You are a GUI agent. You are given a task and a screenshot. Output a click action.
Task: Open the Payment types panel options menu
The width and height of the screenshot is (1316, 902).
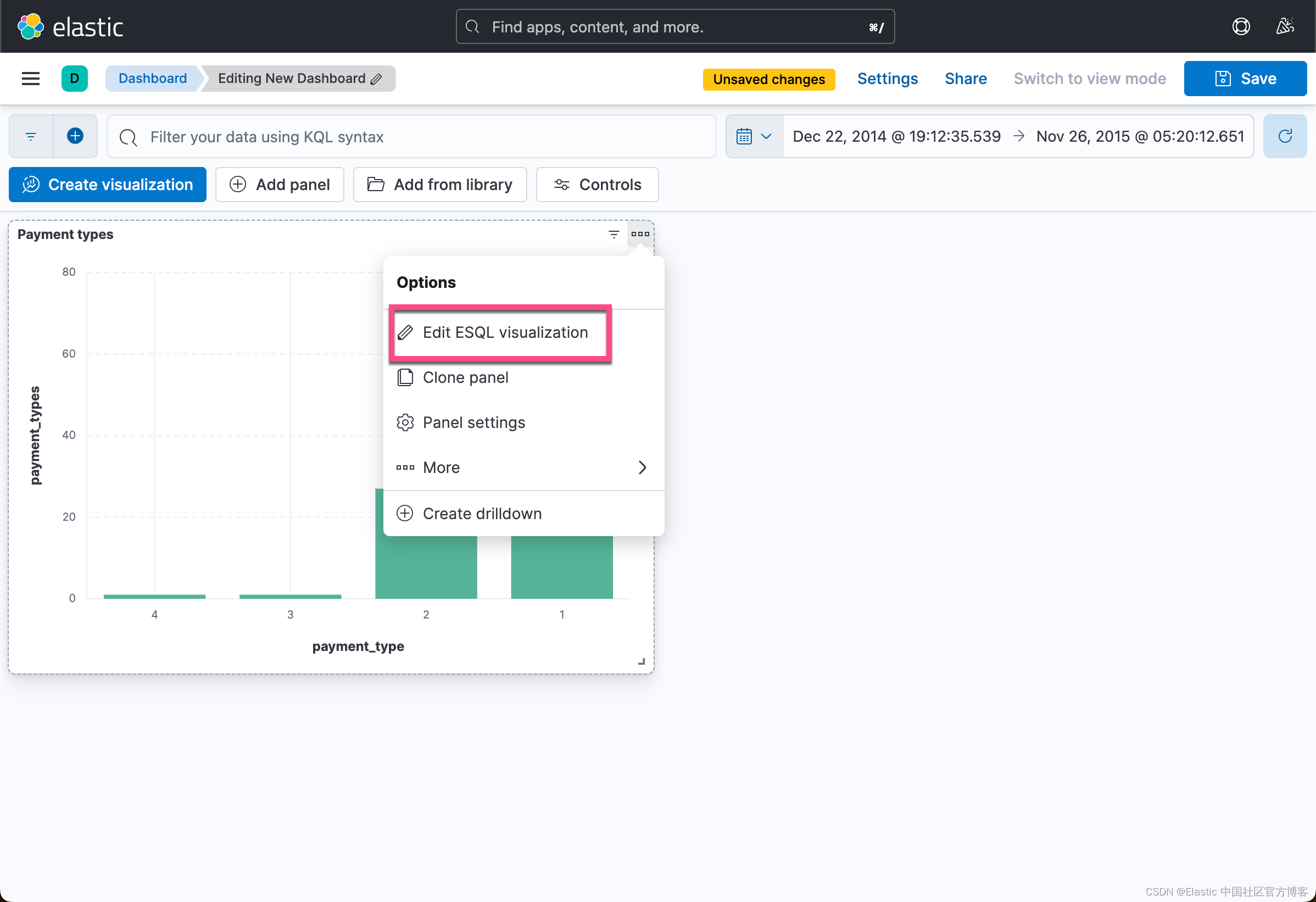[x=640, y=235]
